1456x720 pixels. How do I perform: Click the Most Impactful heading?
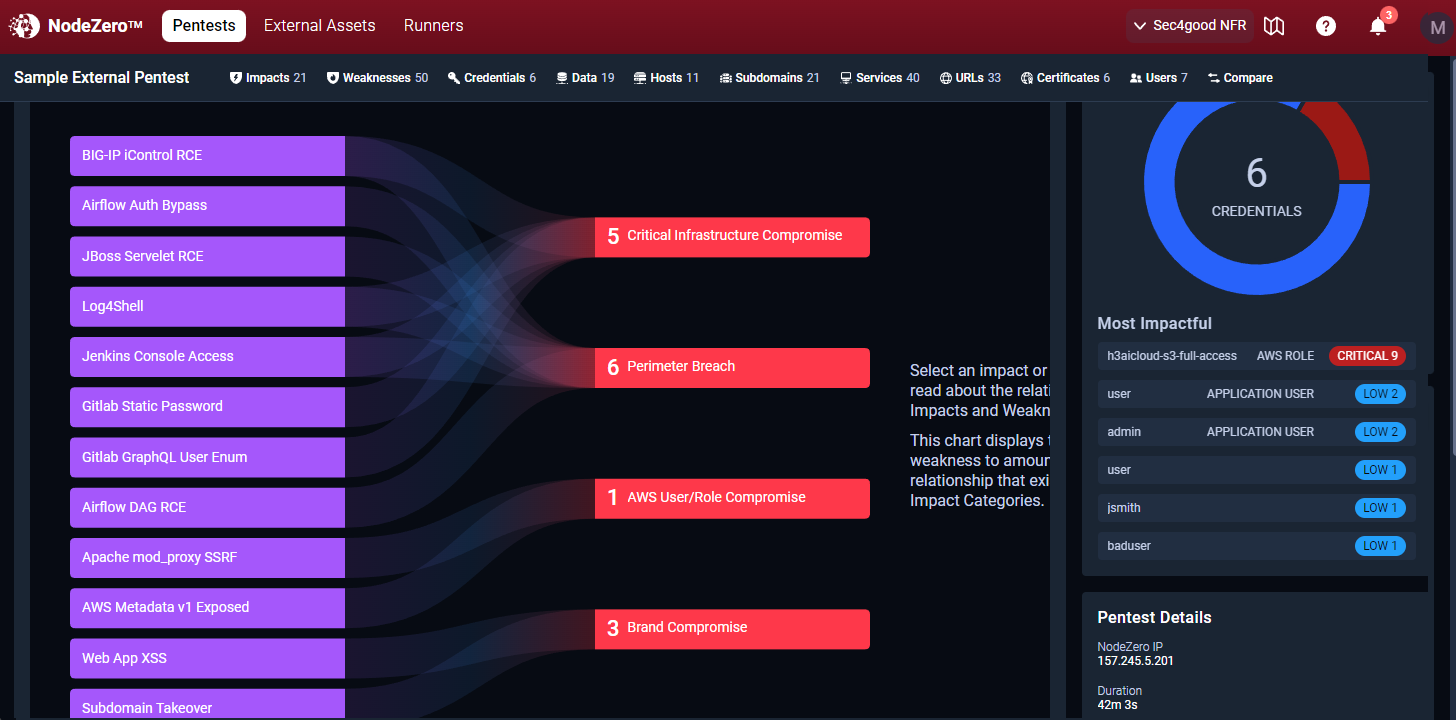tap(1154, 323)
